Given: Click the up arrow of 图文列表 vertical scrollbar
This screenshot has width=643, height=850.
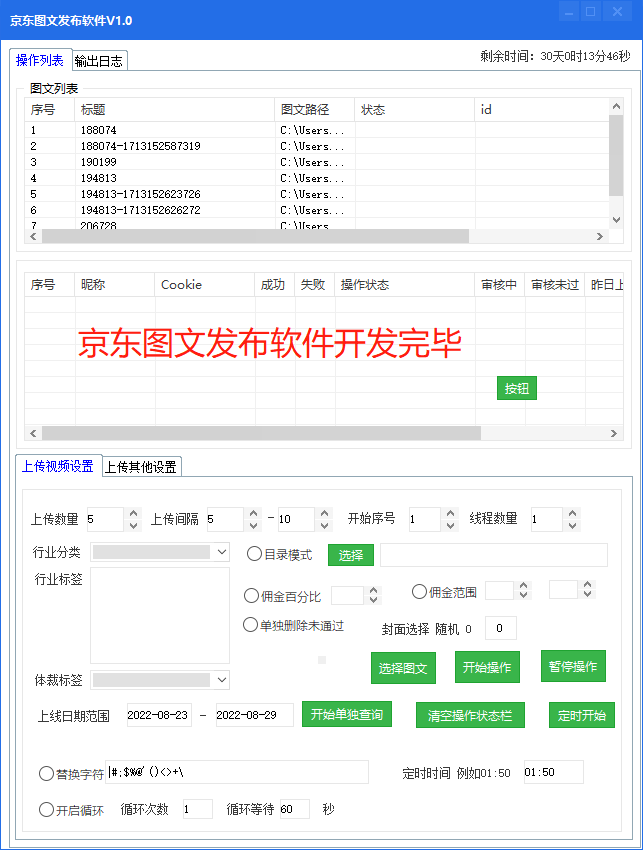Looking at the screenshot, I should (x=616, y=106).
